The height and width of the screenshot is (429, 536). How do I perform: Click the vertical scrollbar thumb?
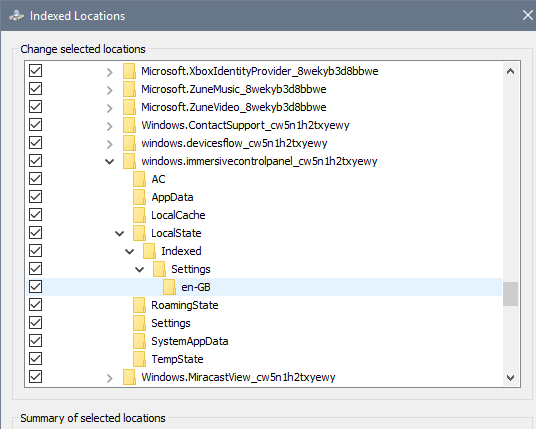click(510, 294)
